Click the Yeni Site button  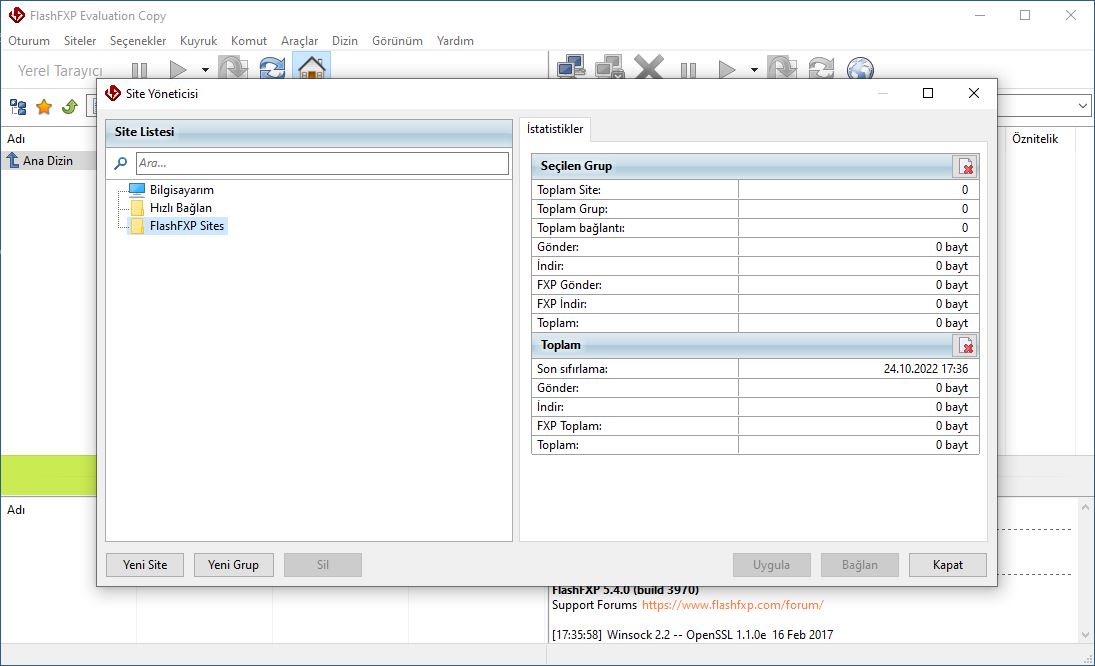145,565
